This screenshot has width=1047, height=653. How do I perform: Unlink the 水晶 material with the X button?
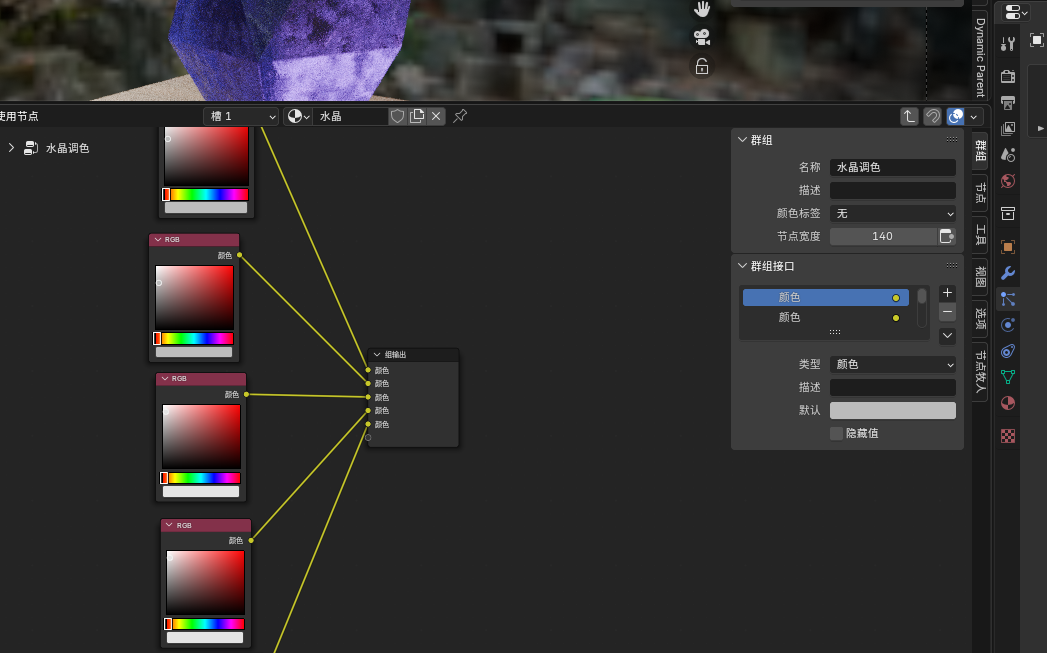pyautogui.click(x=436, y=116)
